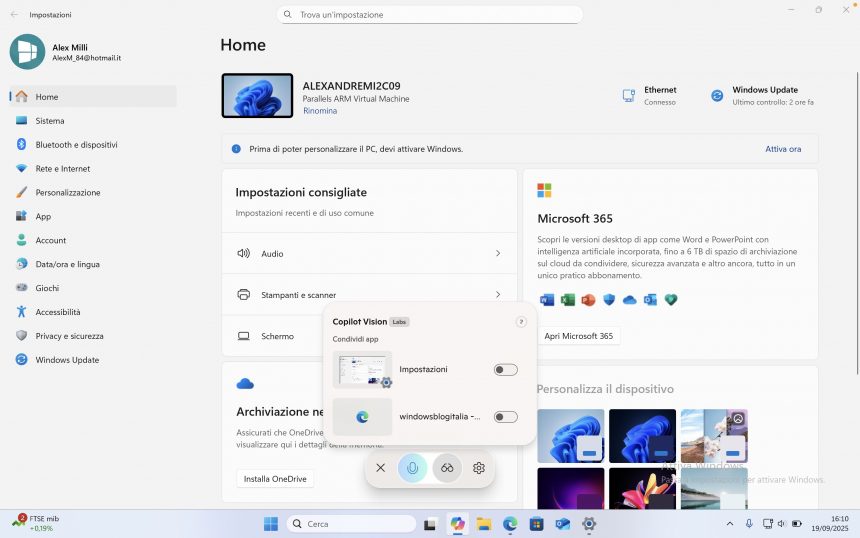Select Rete e Internet in the sidebar

[x=63, y=169]
